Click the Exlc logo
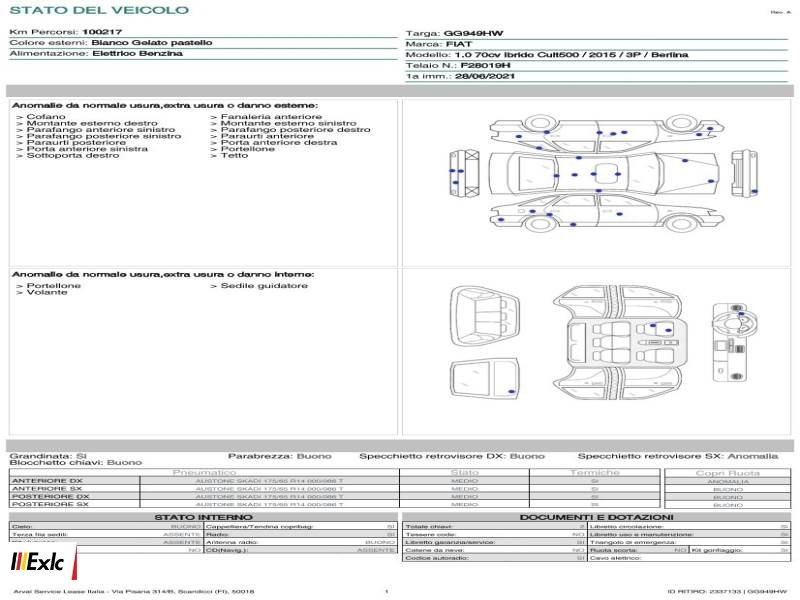800x600 pixels. (x=38, y=562)
